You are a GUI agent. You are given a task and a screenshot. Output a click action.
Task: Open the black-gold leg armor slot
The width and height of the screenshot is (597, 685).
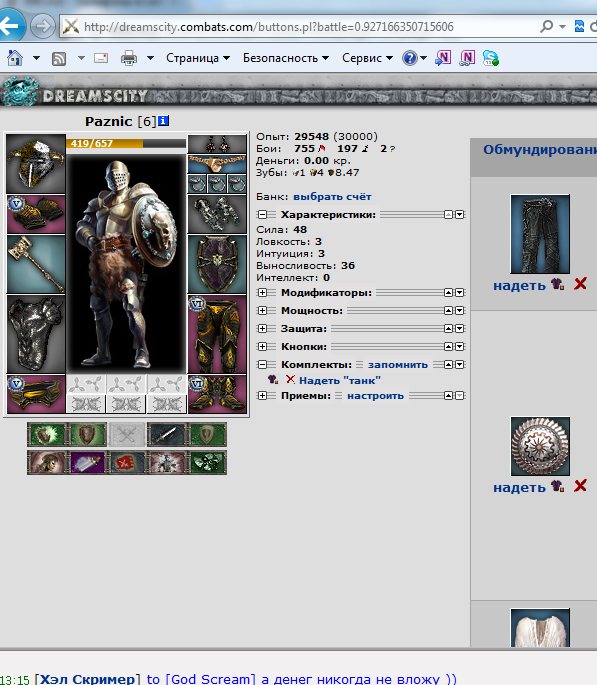pyautogui.click(x=217, y=334)
